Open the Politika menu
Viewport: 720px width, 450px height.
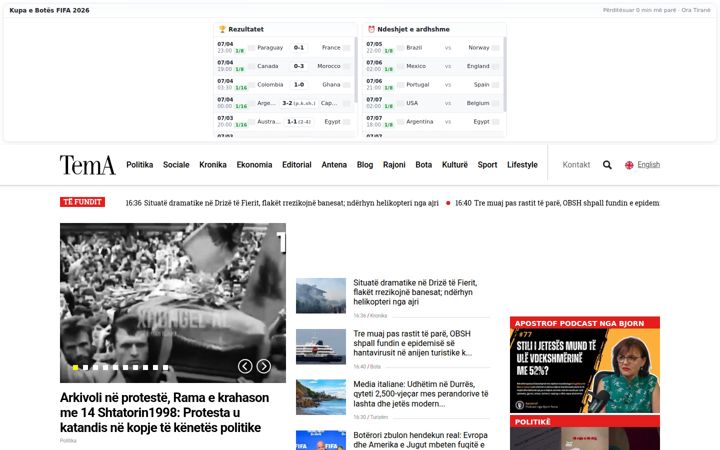(x=140, y=165)
